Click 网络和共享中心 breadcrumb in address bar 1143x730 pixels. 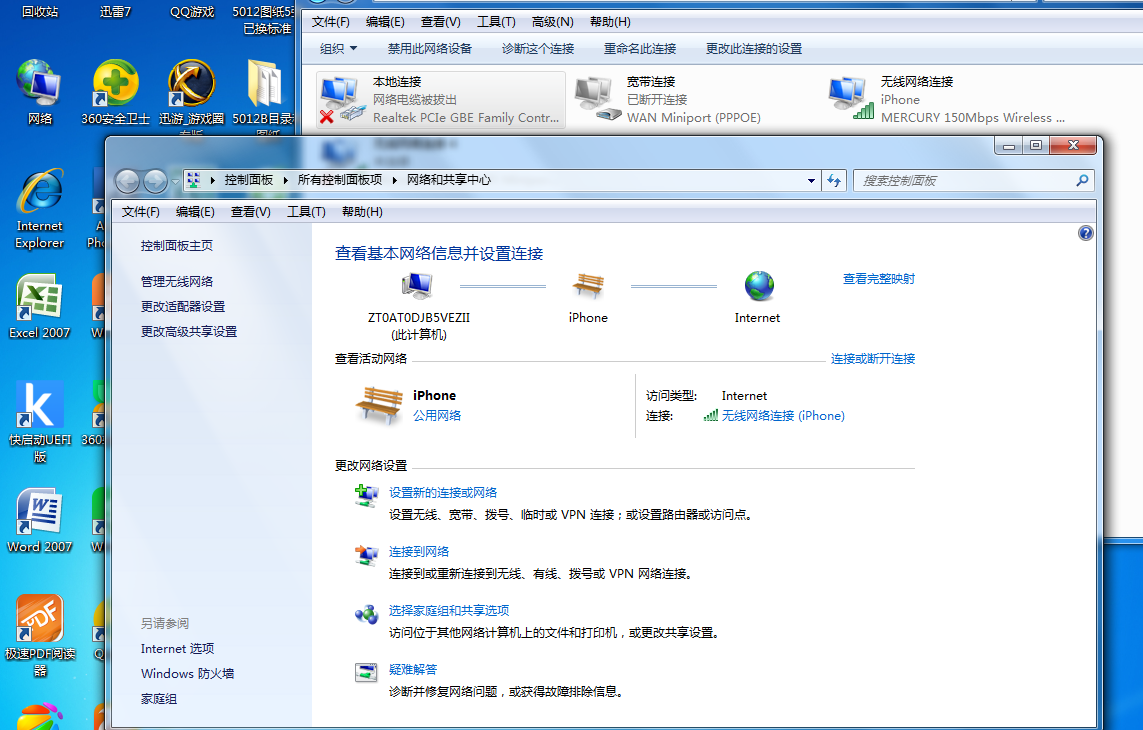point(449,180)
